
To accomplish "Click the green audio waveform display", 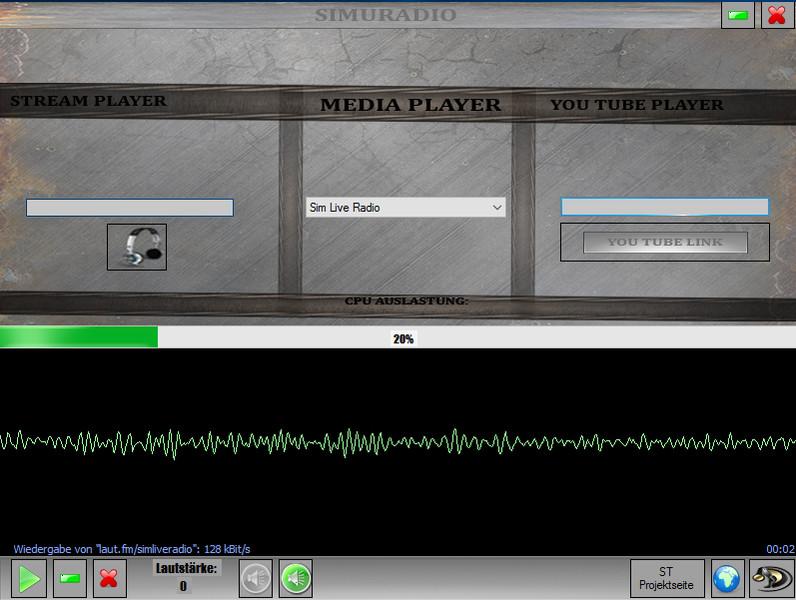I will pos(398,441).
